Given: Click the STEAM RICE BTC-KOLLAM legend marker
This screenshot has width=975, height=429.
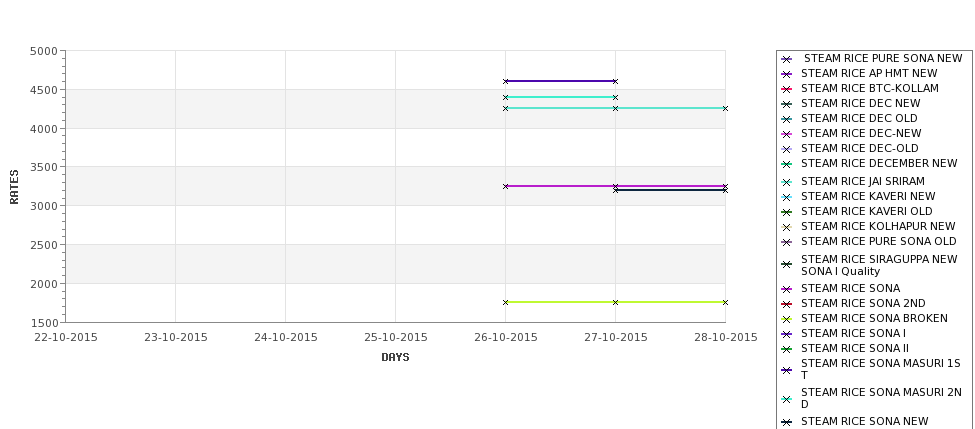Looking at the screenshot, I should click(786, 89).
